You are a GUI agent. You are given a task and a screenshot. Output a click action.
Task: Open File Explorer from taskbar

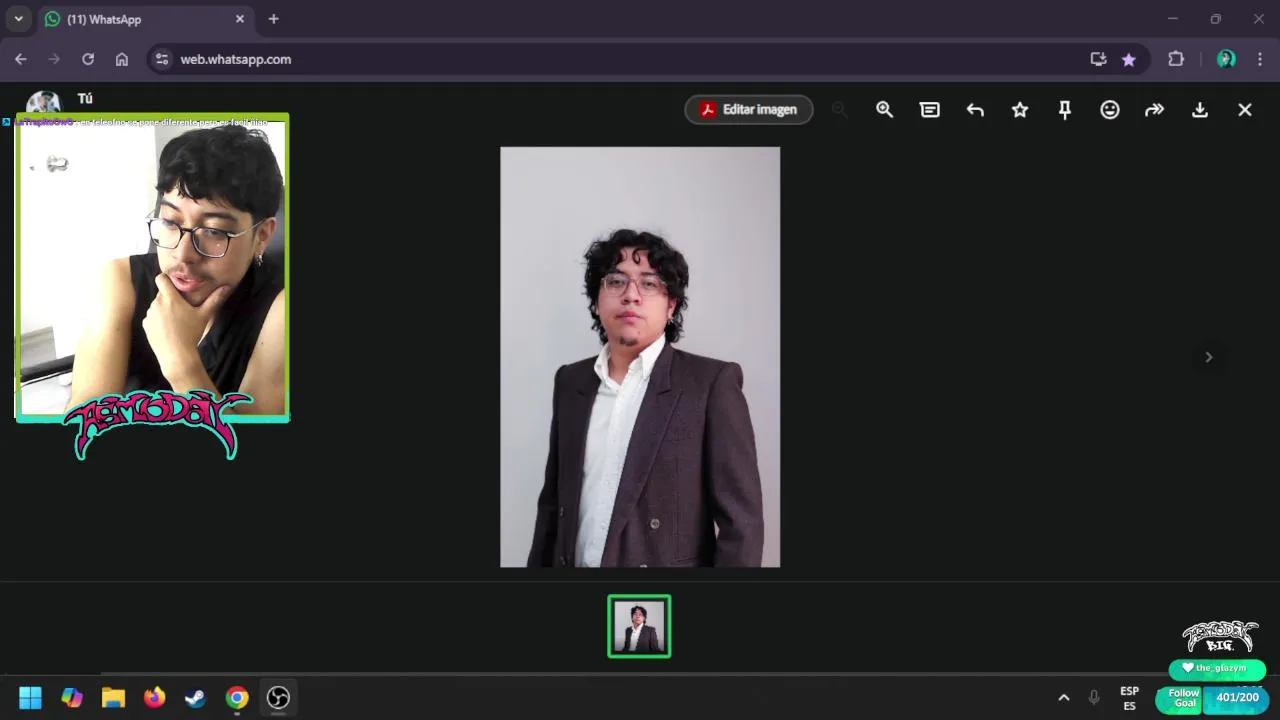coord(113,698)
